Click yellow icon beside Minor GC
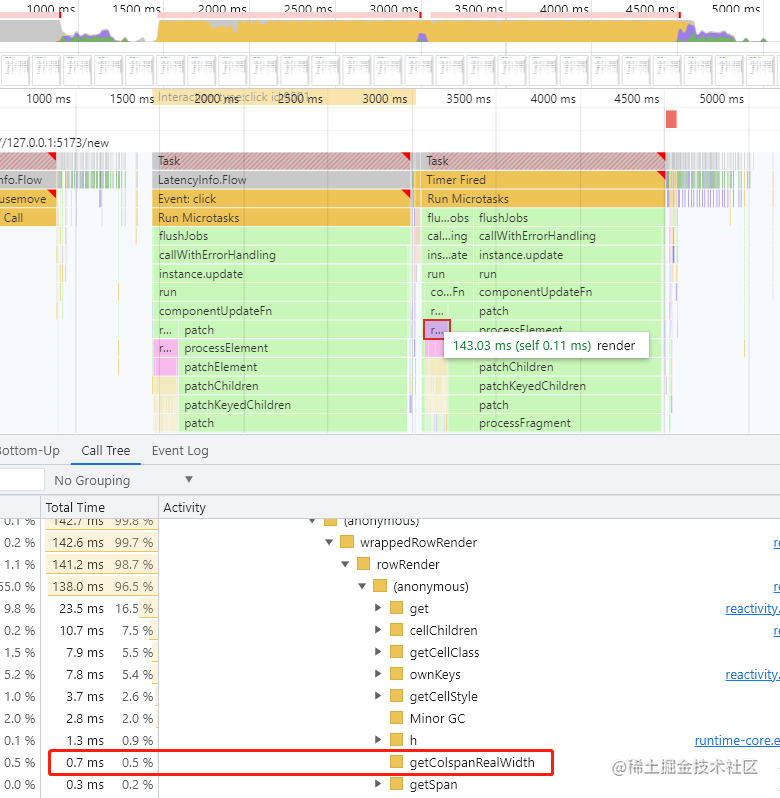Viewport: 780px width, 798px height. pyautogui.click(x=396, y=718)
